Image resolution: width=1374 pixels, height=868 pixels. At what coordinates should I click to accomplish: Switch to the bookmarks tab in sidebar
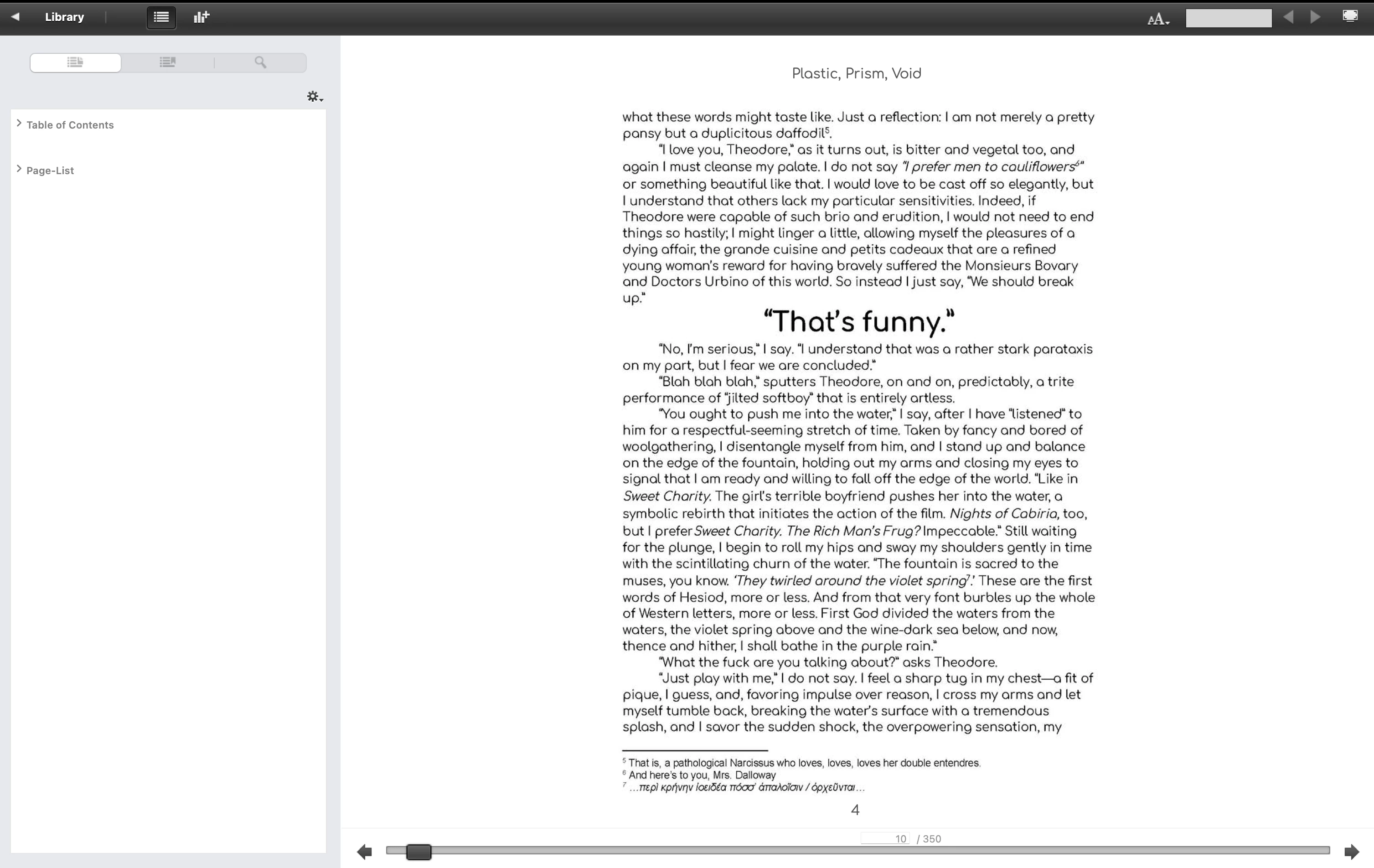click(167, 62)
